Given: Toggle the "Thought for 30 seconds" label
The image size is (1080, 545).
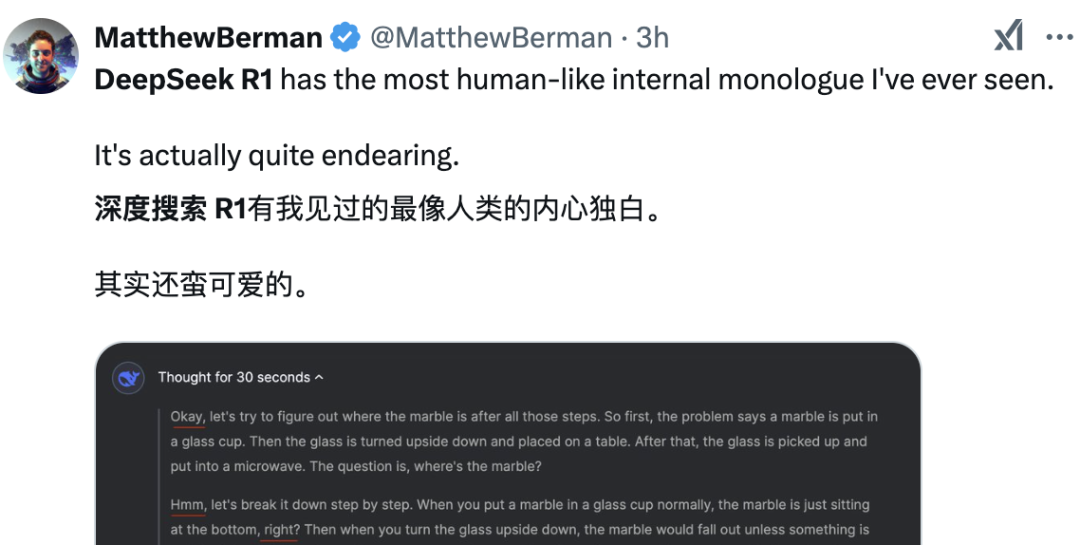Looking at the screenshot, I should click(x=234, y=378).
